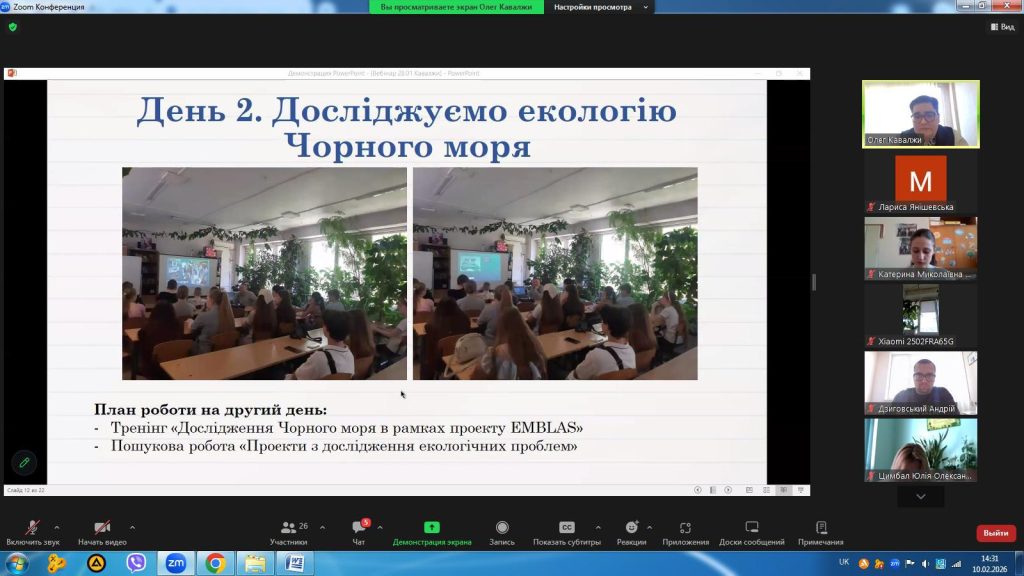Open the Примечания notes panel
The image size is (1024, 576).
(x=821, y=532)
